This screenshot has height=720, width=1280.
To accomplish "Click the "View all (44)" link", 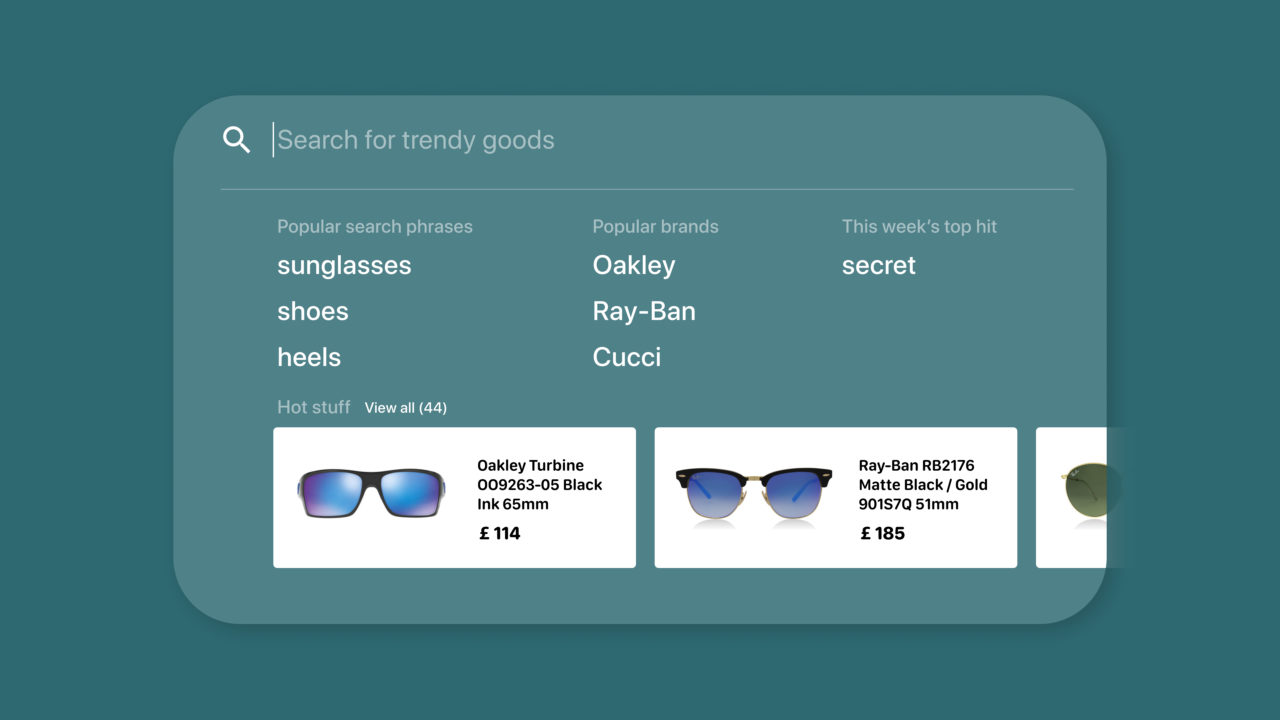I will tap(405, 408).
